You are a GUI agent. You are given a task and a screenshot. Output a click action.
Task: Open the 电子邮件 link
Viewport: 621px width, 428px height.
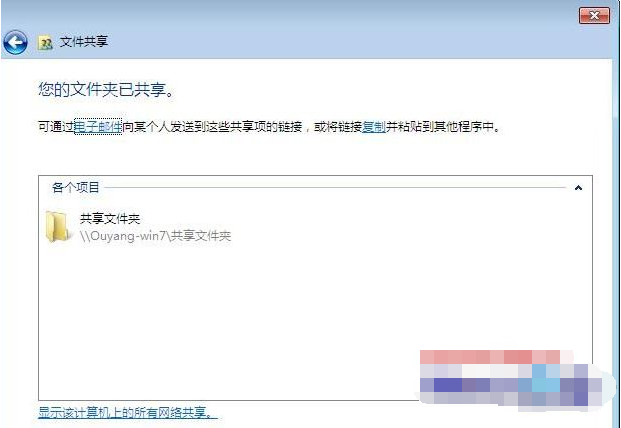98,127
